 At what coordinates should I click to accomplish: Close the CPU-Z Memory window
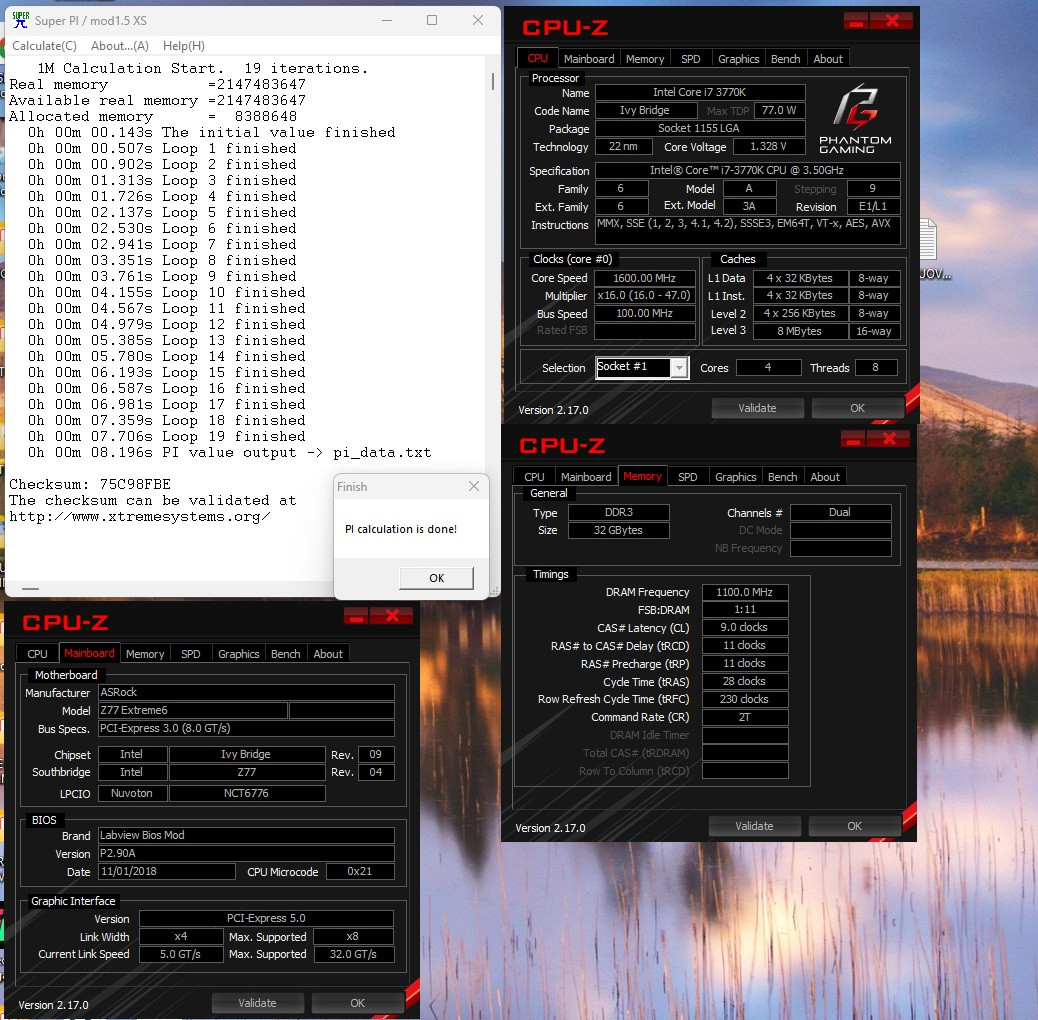888,439
